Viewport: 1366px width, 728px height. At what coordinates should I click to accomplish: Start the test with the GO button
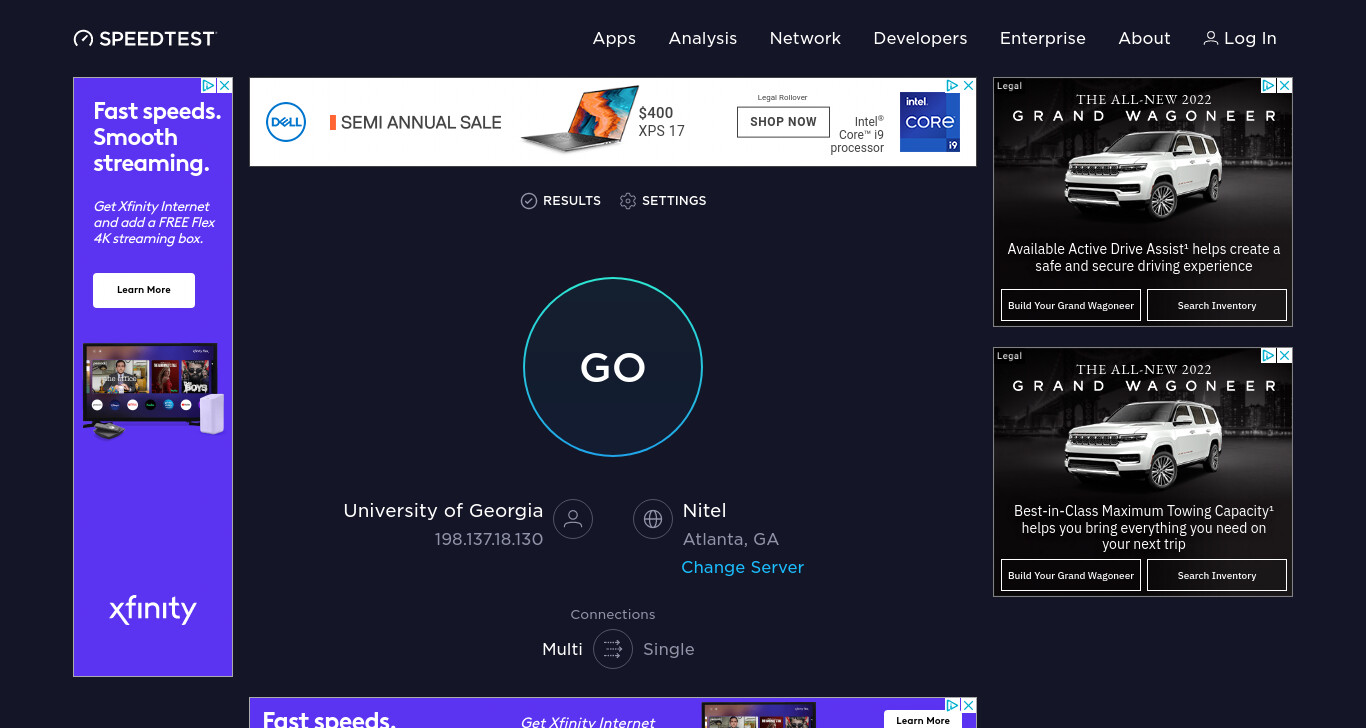(x=613, y=367)
